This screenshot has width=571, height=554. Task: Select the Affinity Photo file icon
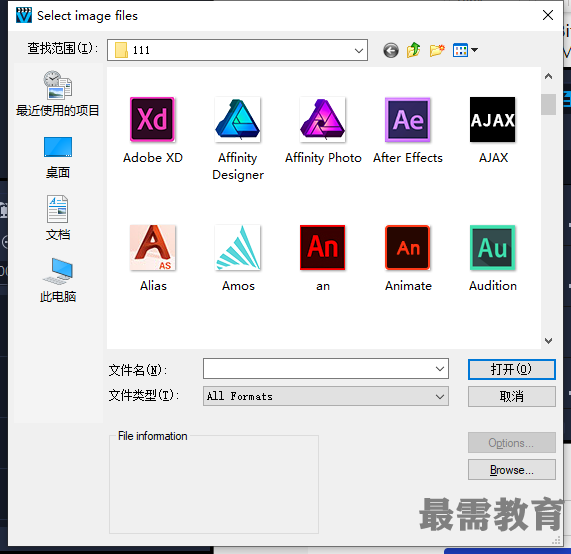[x=323, y=119]
